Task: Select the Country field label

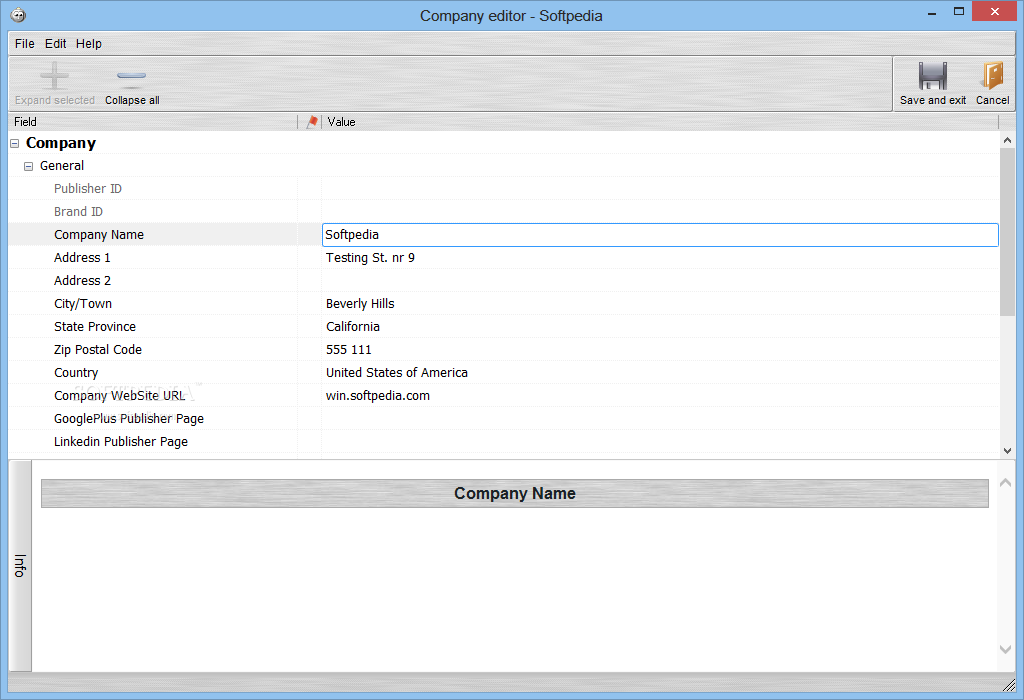Action: click(76, 373)
